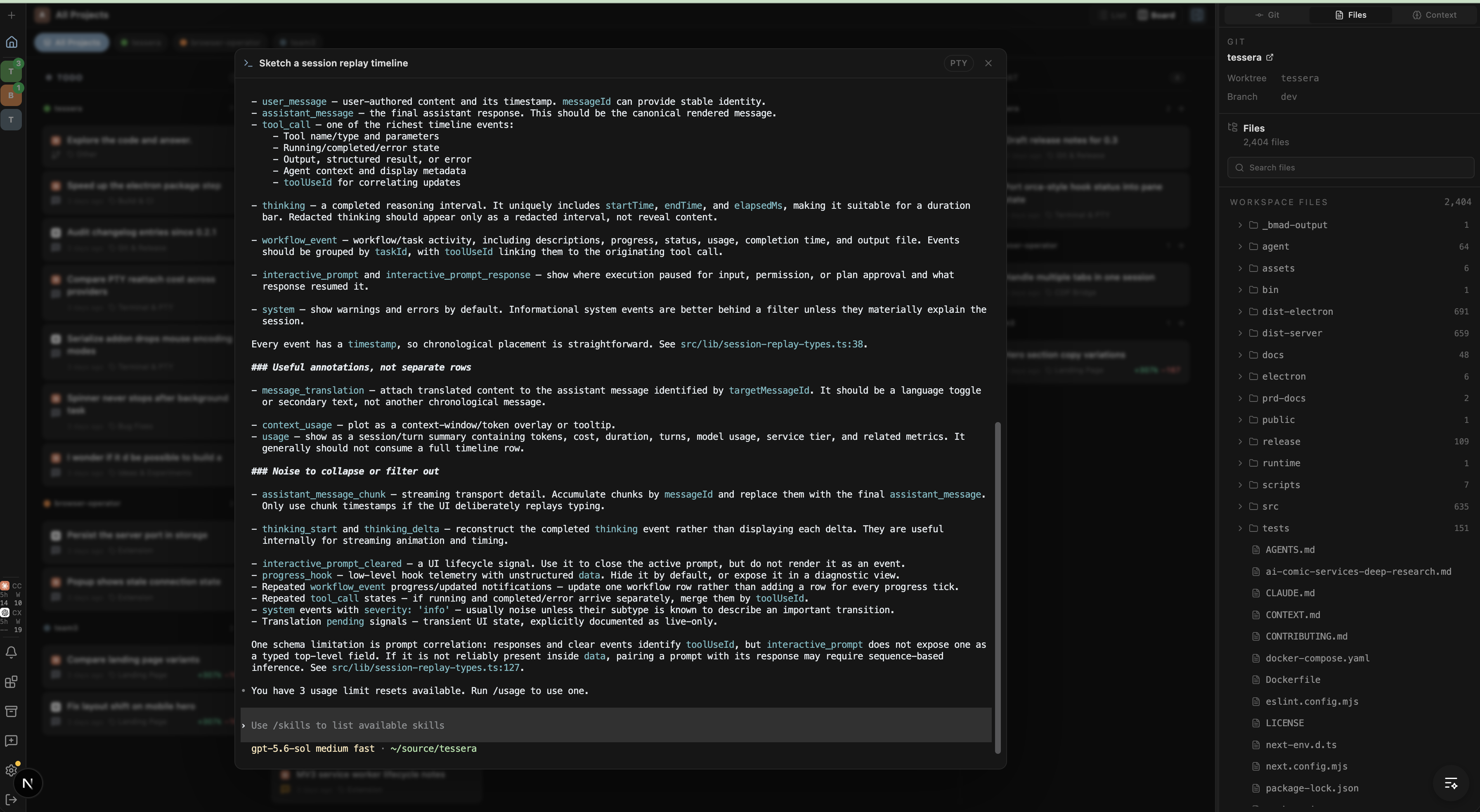Click the 'dev' branch value
This screenshot has width=1480, height=812.
point(1288,97)
